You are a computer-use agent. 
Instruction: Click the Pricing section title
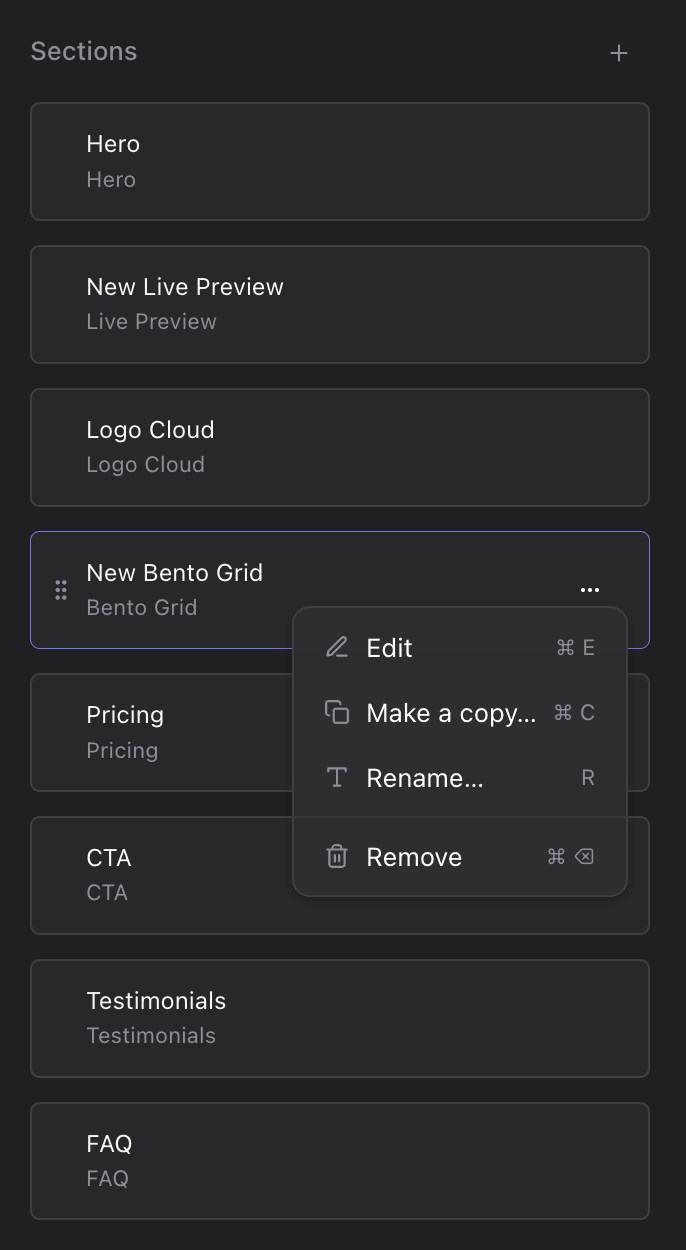point(125,715)
